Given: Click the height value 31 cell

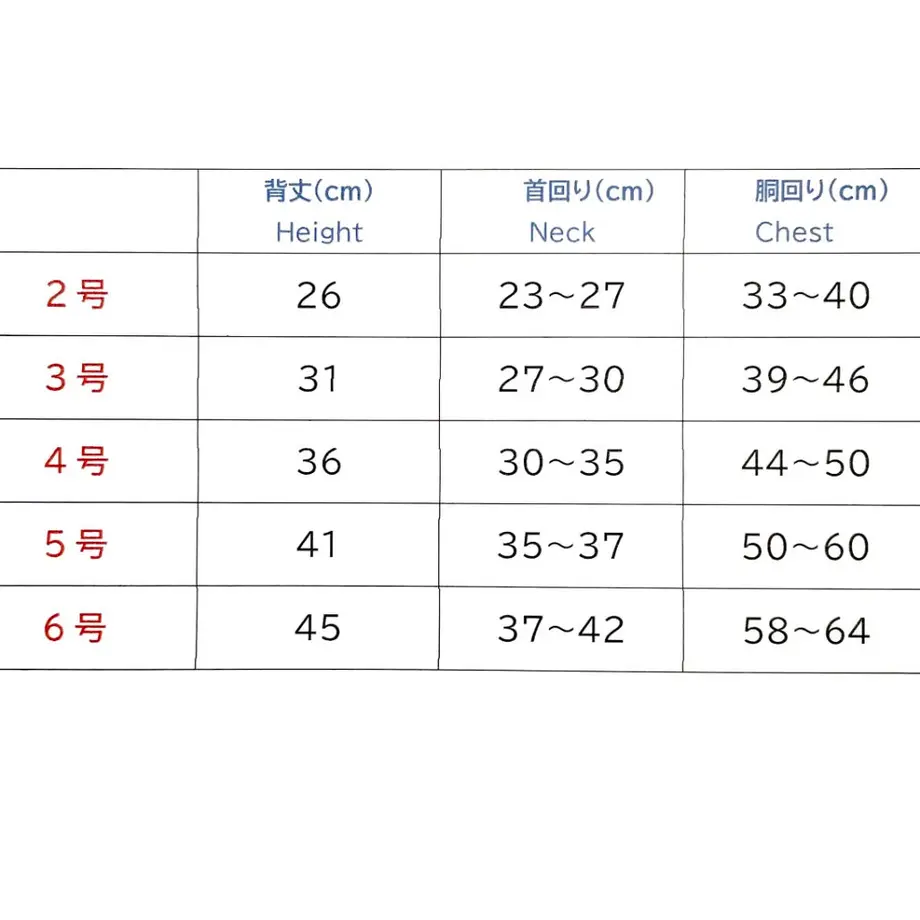Looking at the screenshot, I should (x=319, y=378).
